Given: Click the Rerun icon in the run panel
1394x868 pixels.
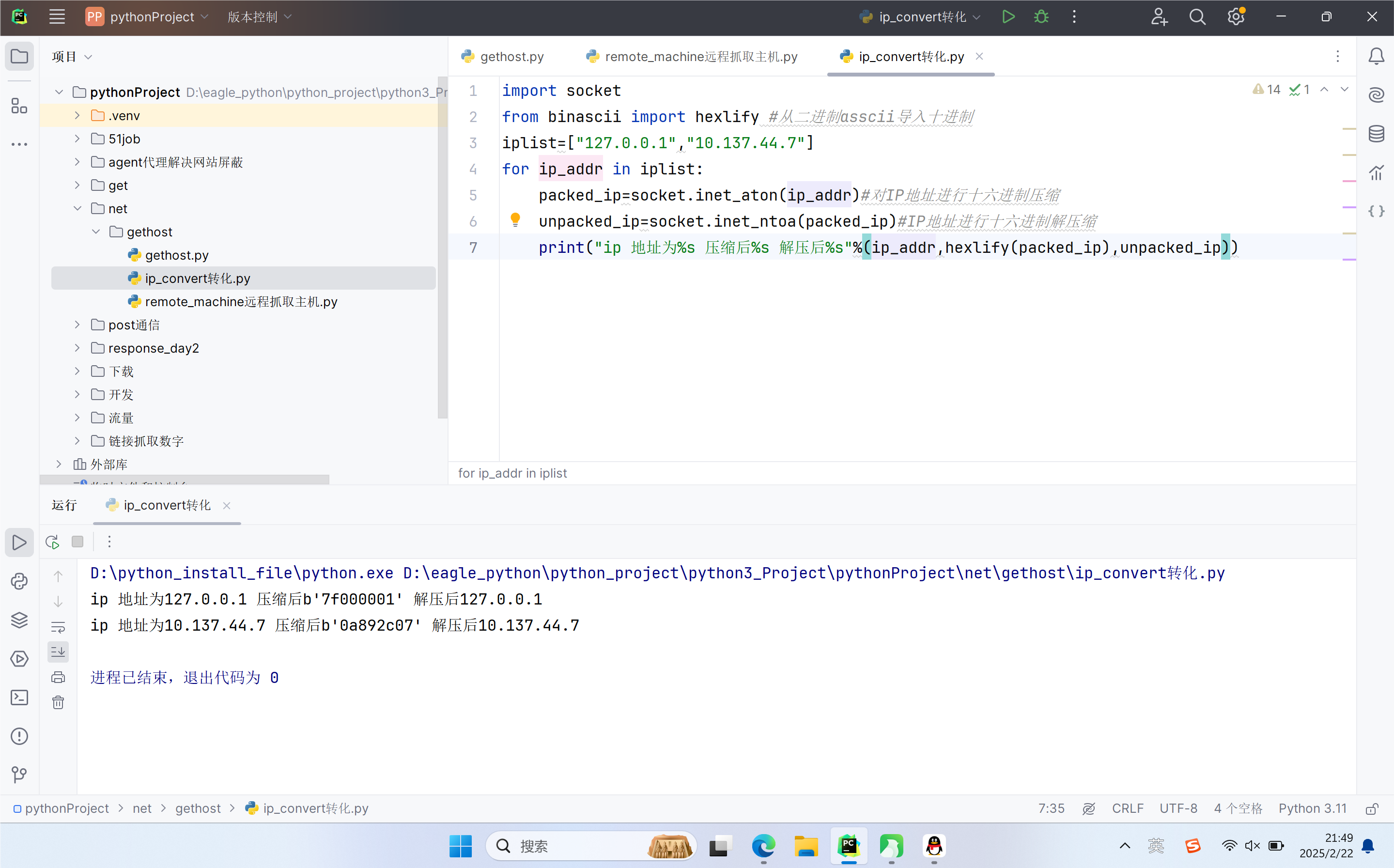Looking at the screenshot, I should (52, 542).
